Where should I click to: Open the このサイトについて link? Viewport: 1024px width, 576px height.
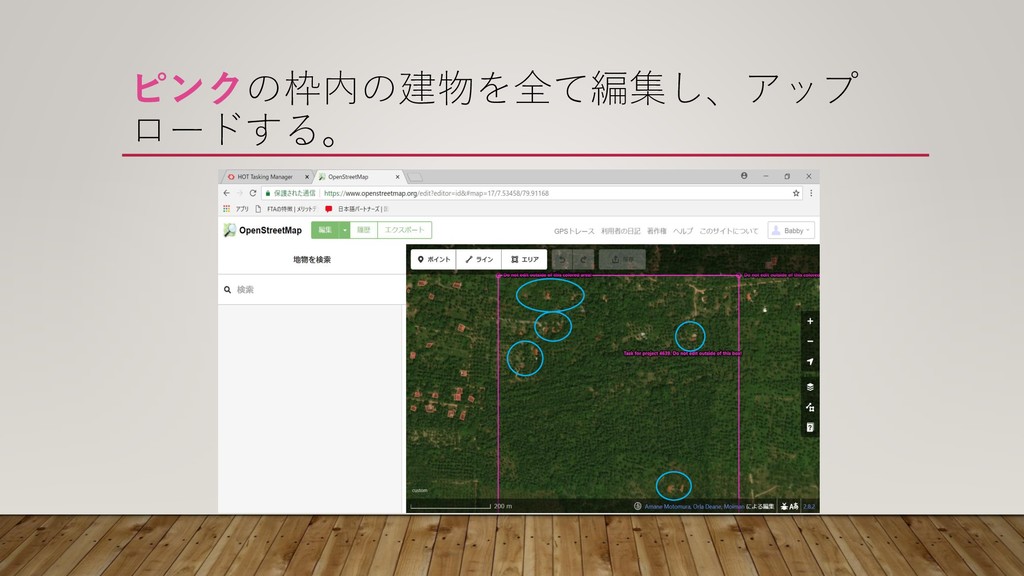click(729, 231)
